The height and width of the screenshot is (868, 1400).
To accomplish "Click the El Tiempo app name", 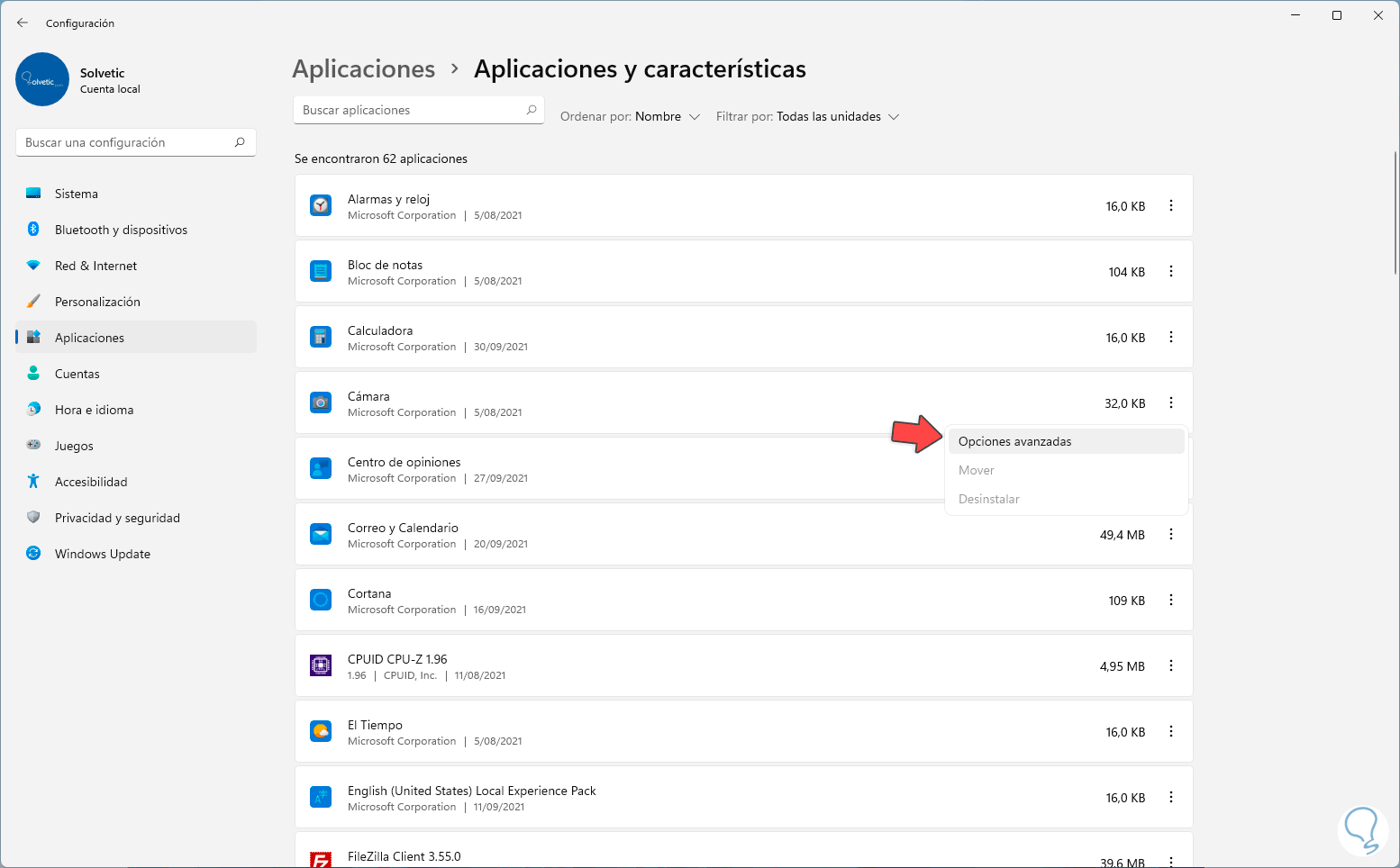I will [375, 725].
